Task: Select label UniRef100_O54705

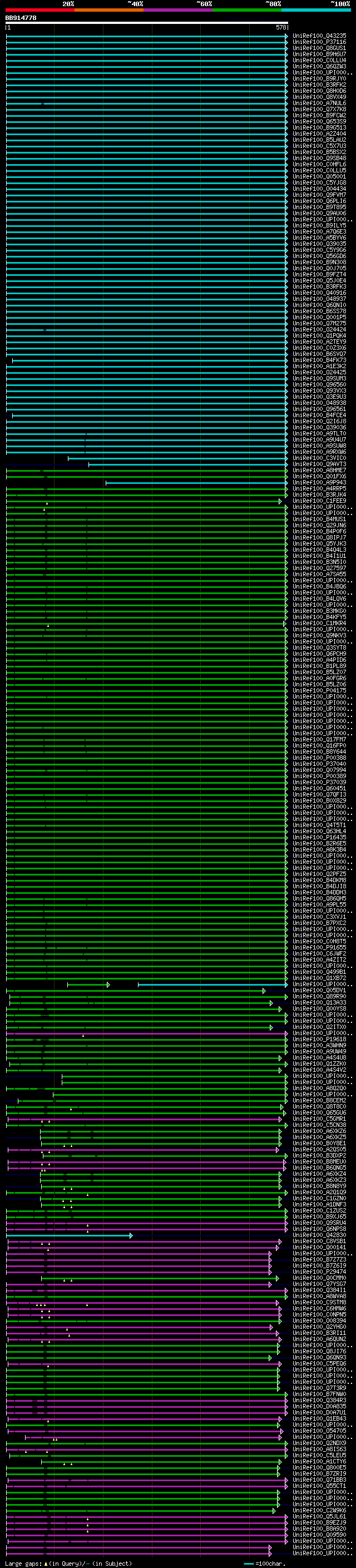Action: pyautogui.click(x=319, y=1431)
